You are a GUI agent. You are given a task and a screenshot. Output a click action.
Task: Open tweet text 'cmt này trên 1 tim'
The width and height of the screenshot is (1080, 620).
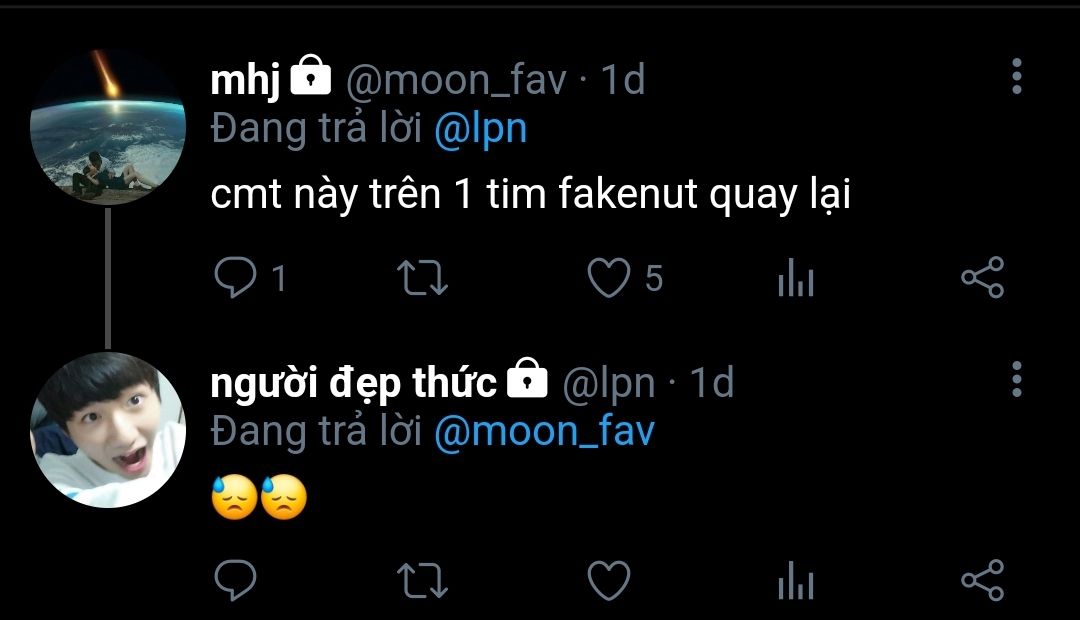point(530,195)
